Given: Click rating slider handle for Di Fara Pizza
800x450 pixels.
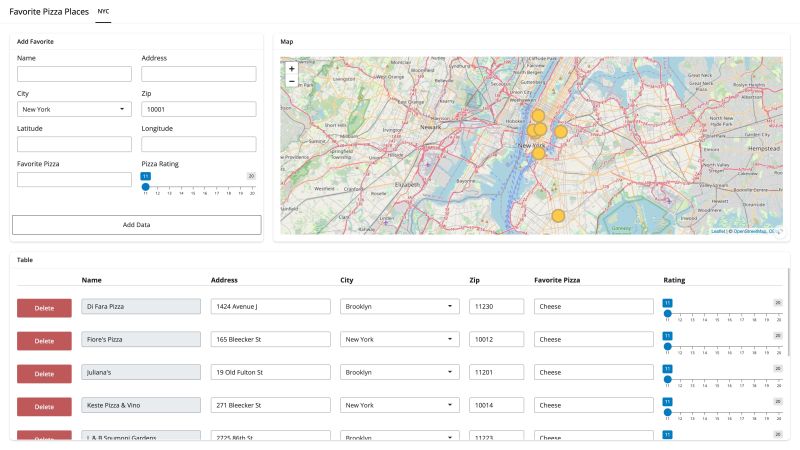Looking at the screenshot, I should (667, 313).
